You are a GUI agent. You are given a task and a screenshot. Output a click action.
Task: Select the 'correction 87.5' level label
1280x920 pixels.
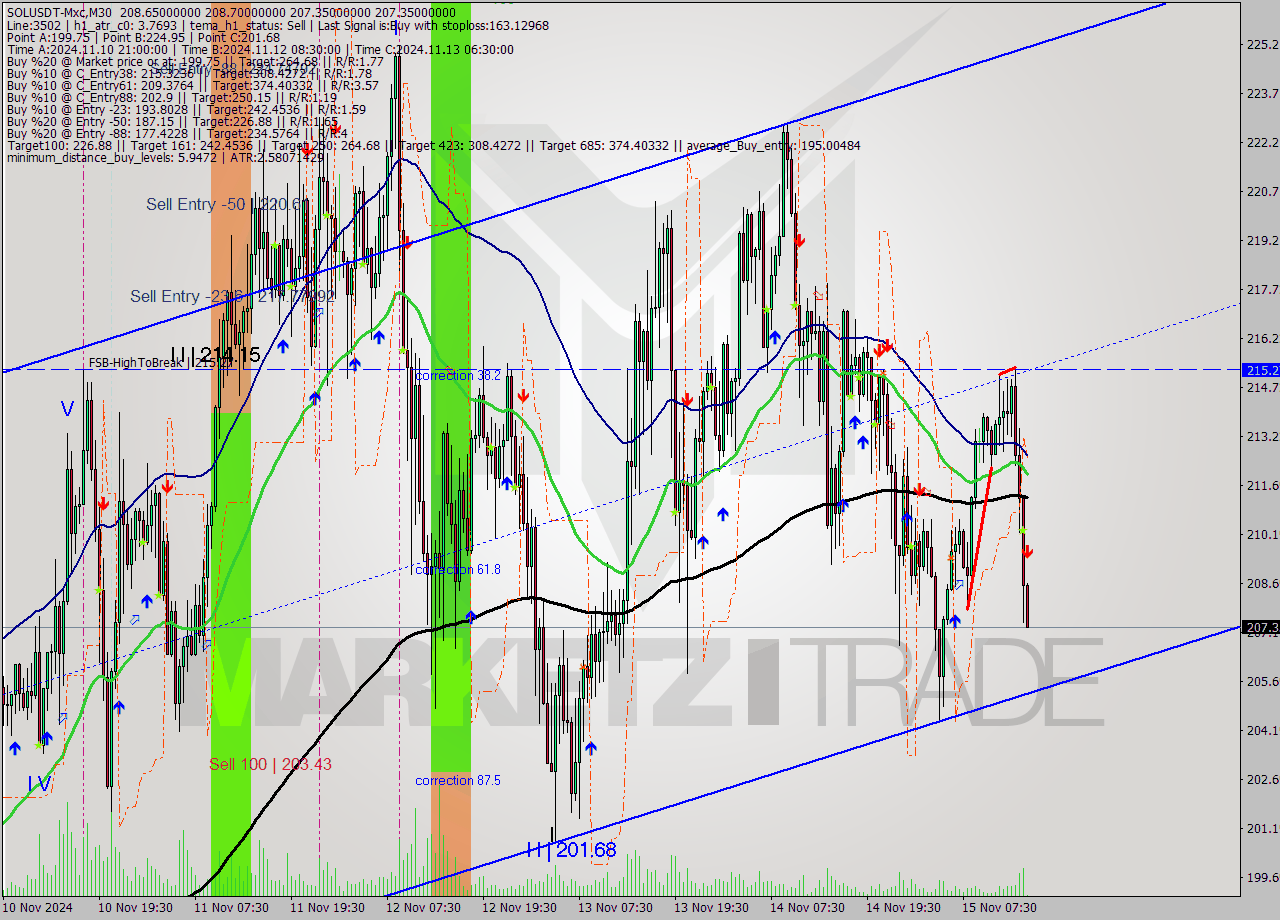458,780
